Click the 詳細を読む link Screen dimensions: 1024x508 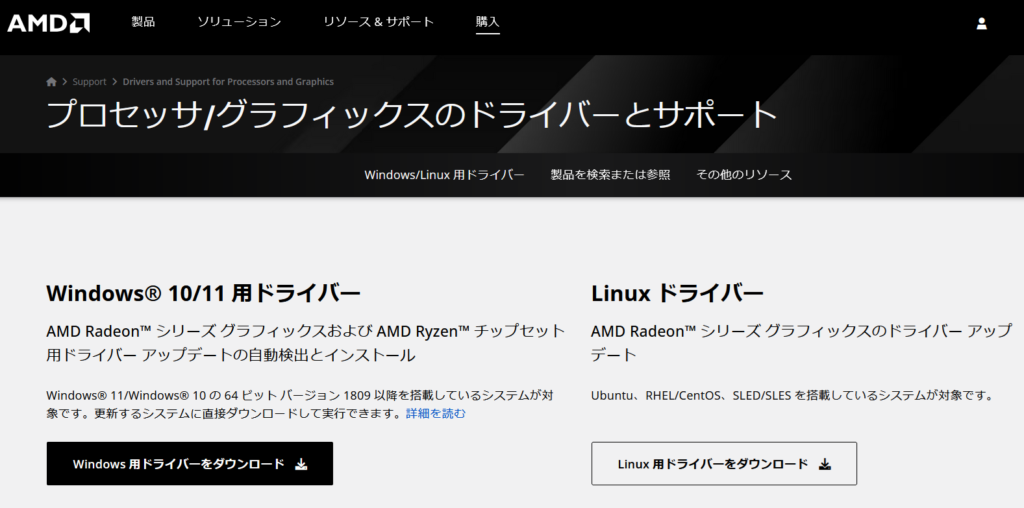coord(436,413)
